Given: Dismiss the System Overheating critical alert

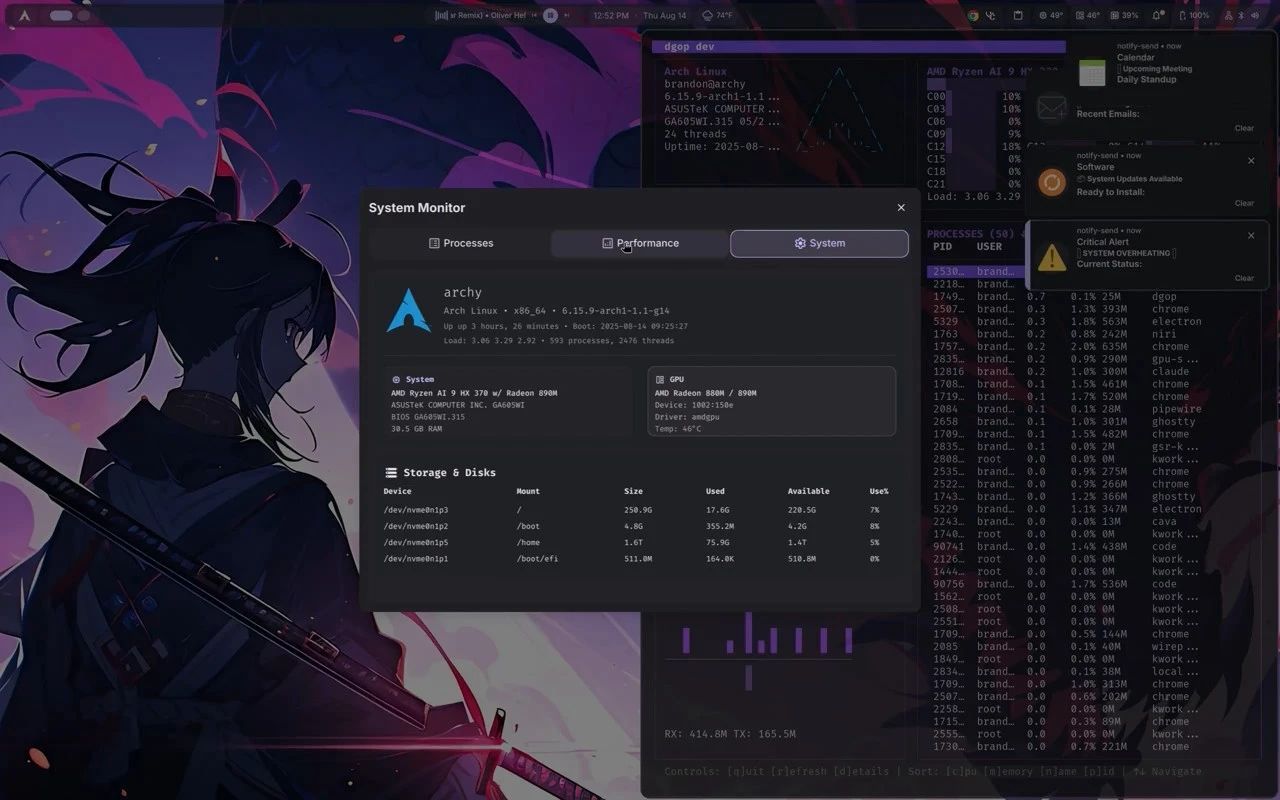Looking at the screenshot, I should click(1250, 235).
